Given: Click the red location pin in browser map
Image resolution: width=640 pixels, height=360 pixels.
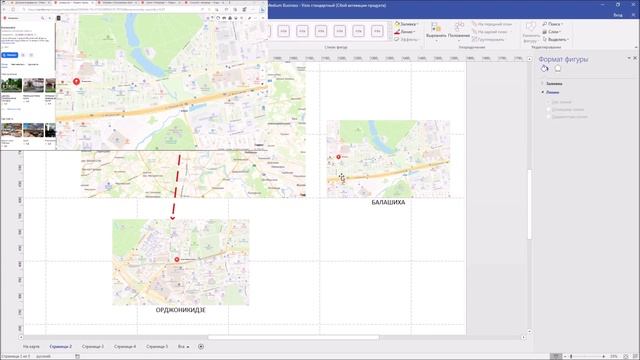Looking at the screenshot, I should [76, 82].
